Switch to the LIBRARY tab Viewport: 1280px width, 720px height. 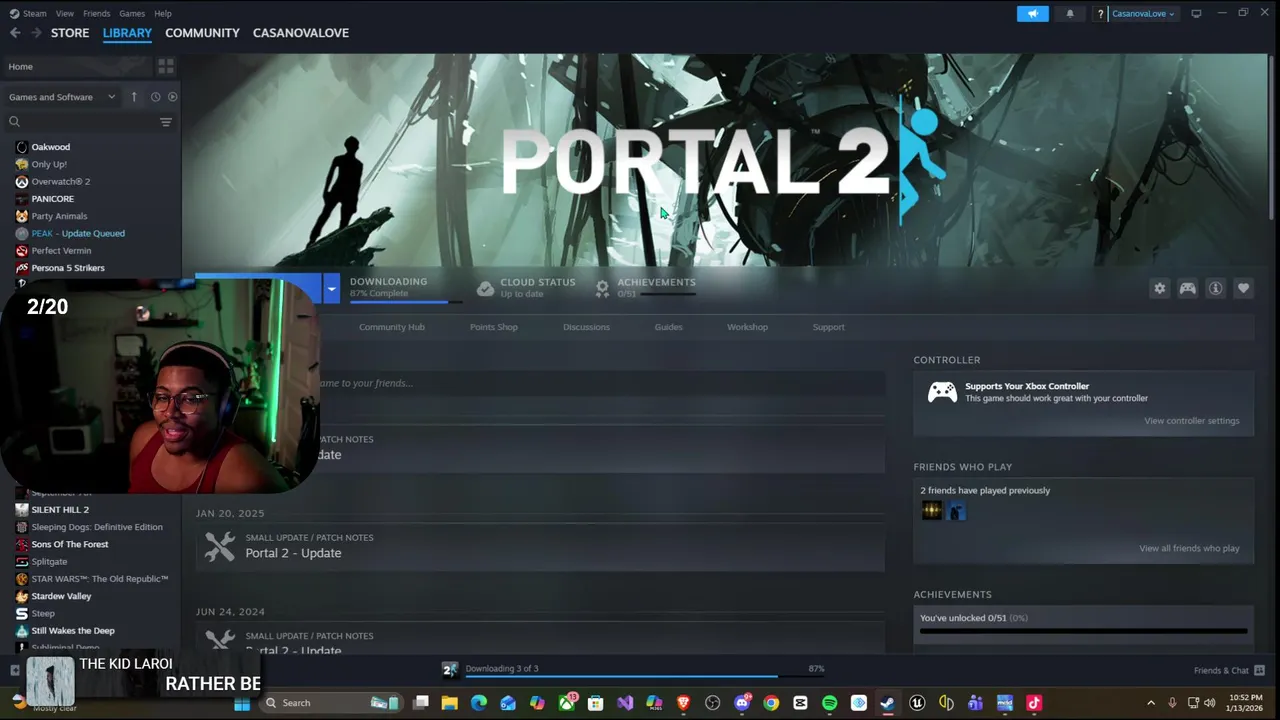tap(127, 33)
